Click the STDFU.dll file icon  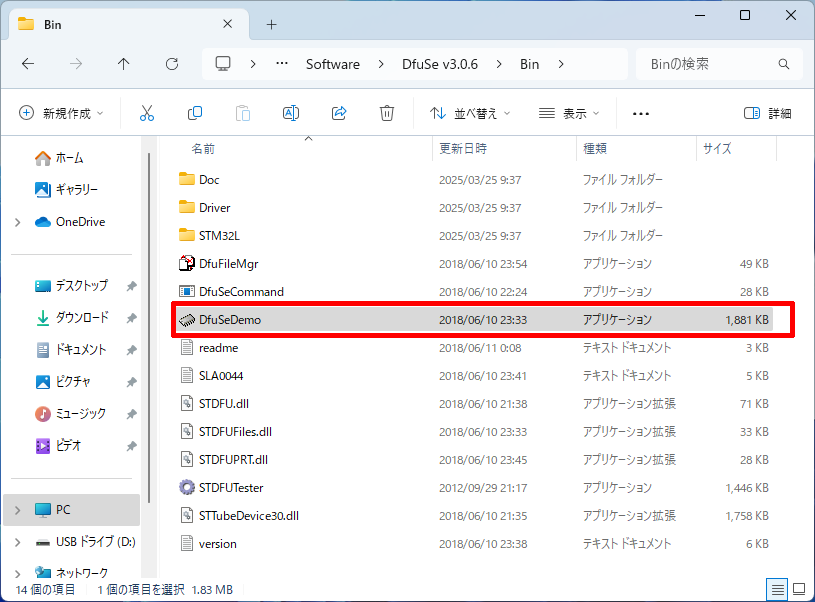pyautogui.click(x=187, y=403)
